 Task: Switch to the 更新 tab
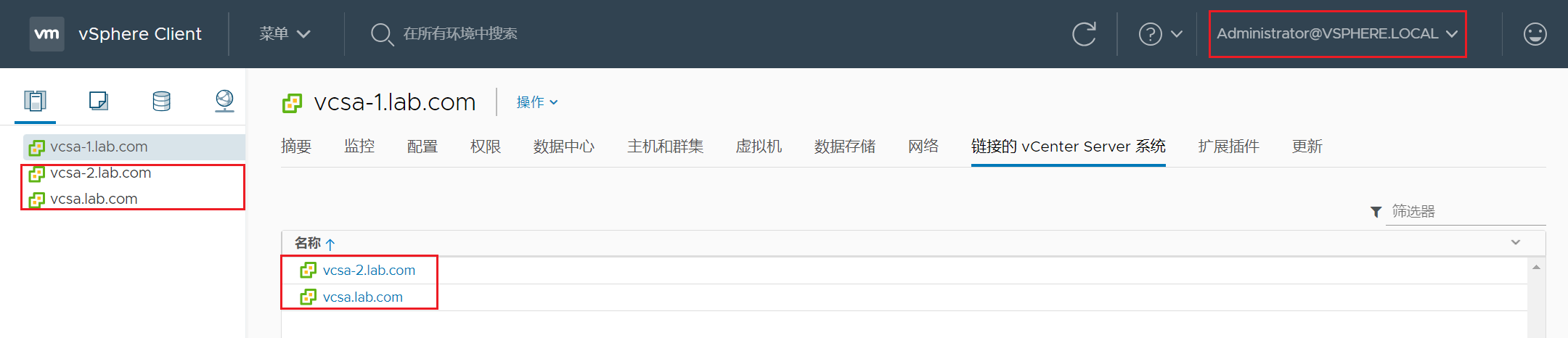tap(1307, 147)
